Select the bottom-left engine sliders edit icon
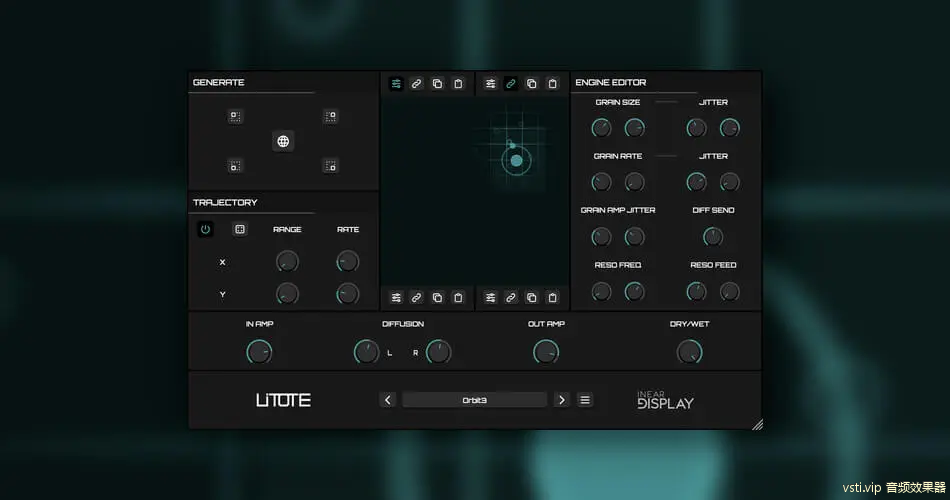This screenshot has width=950, height=500. (x=396, y=298)
